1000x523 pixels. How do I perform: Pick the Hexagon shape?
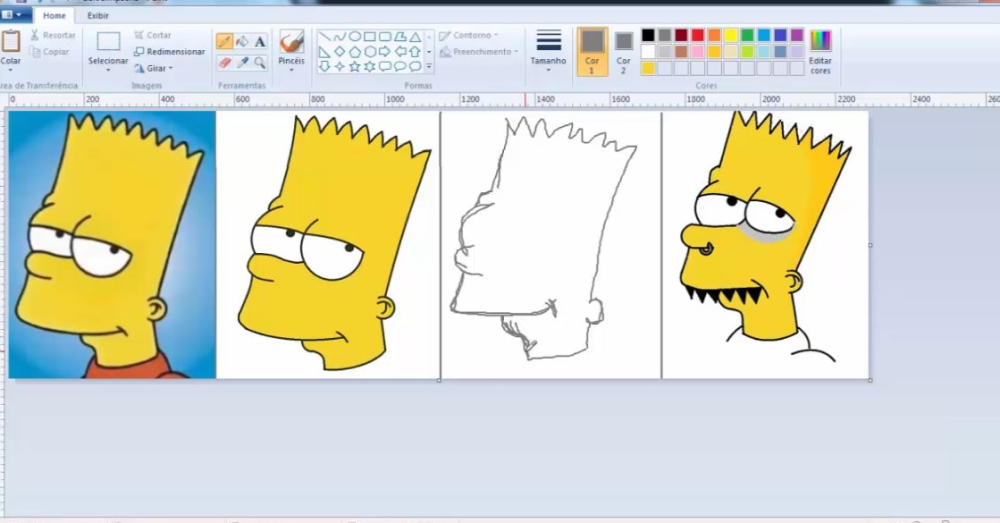[369, 52]
